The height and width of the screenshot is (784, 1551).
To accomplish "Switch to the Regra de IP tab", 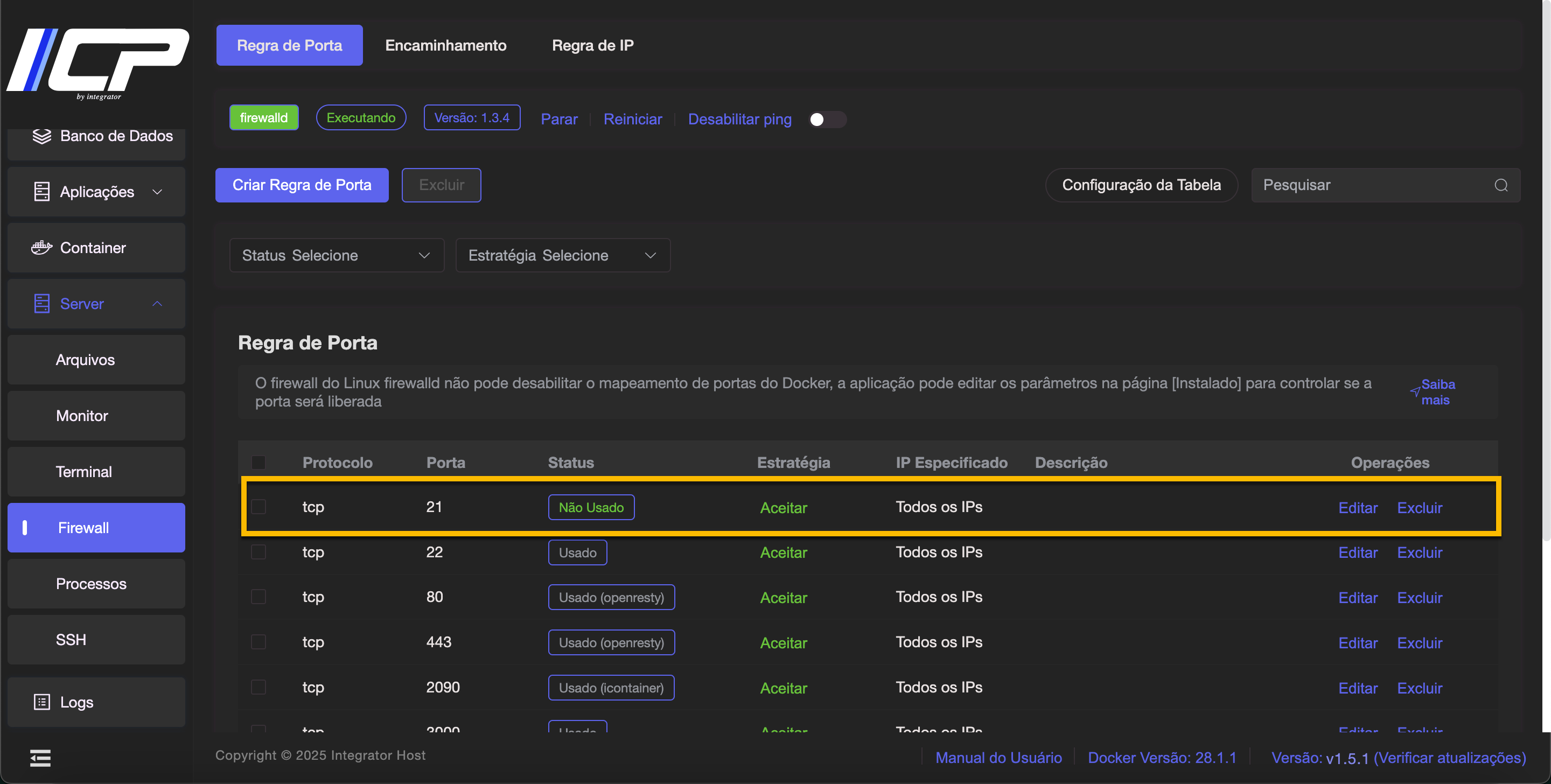I will pos(592,45).
